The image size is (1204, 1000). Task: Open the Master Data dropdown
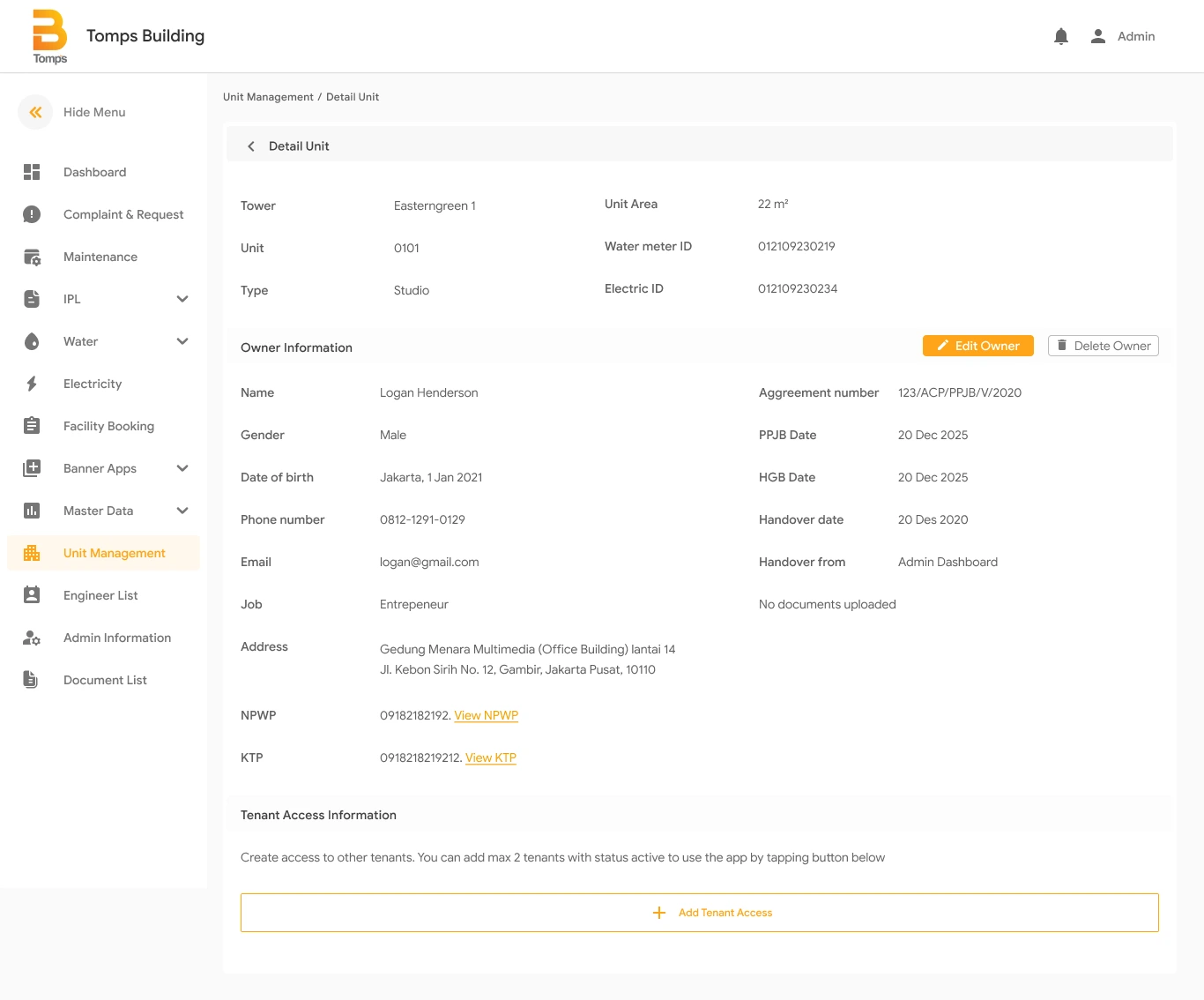[182, 511]
